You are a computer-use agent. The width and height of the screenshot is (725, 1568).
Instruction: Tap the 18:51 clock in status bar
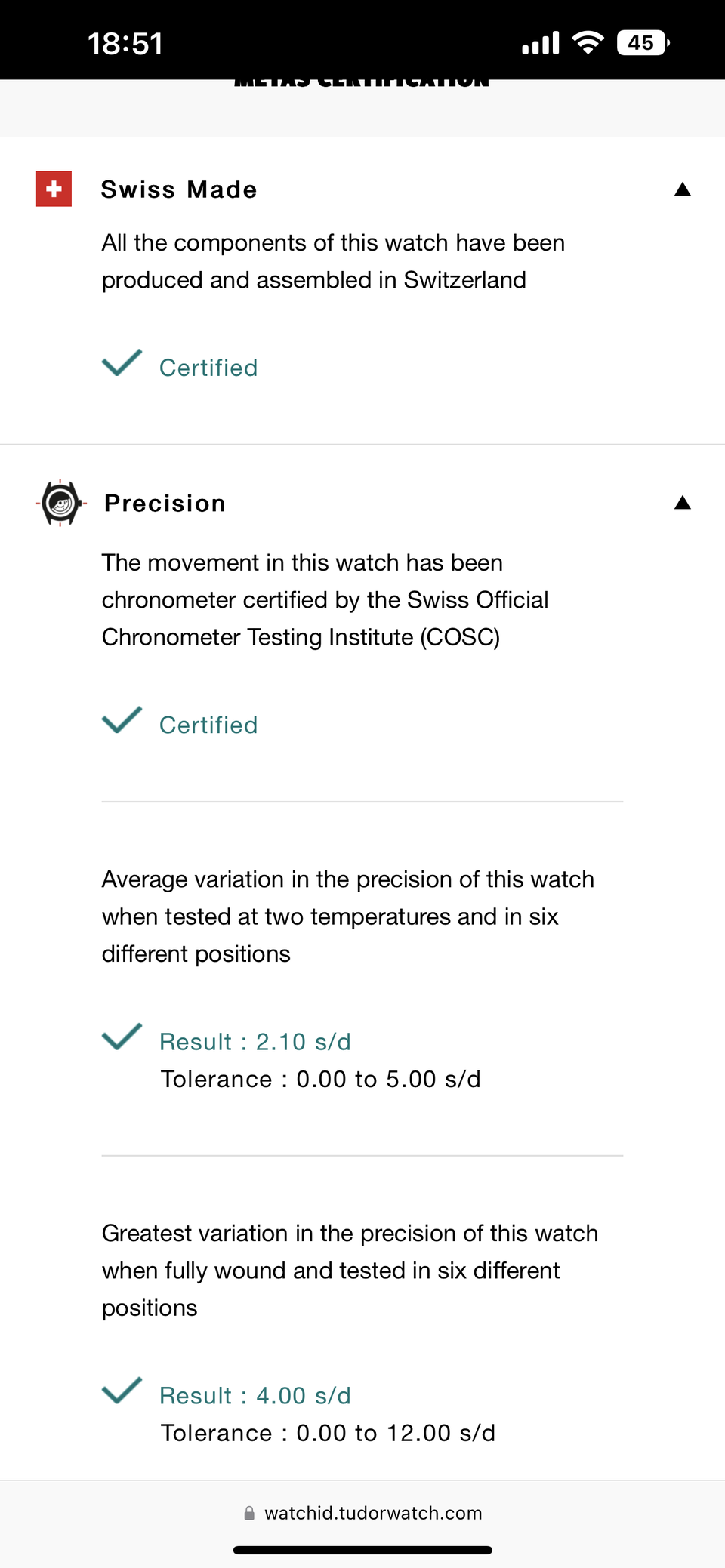[125, 44]
